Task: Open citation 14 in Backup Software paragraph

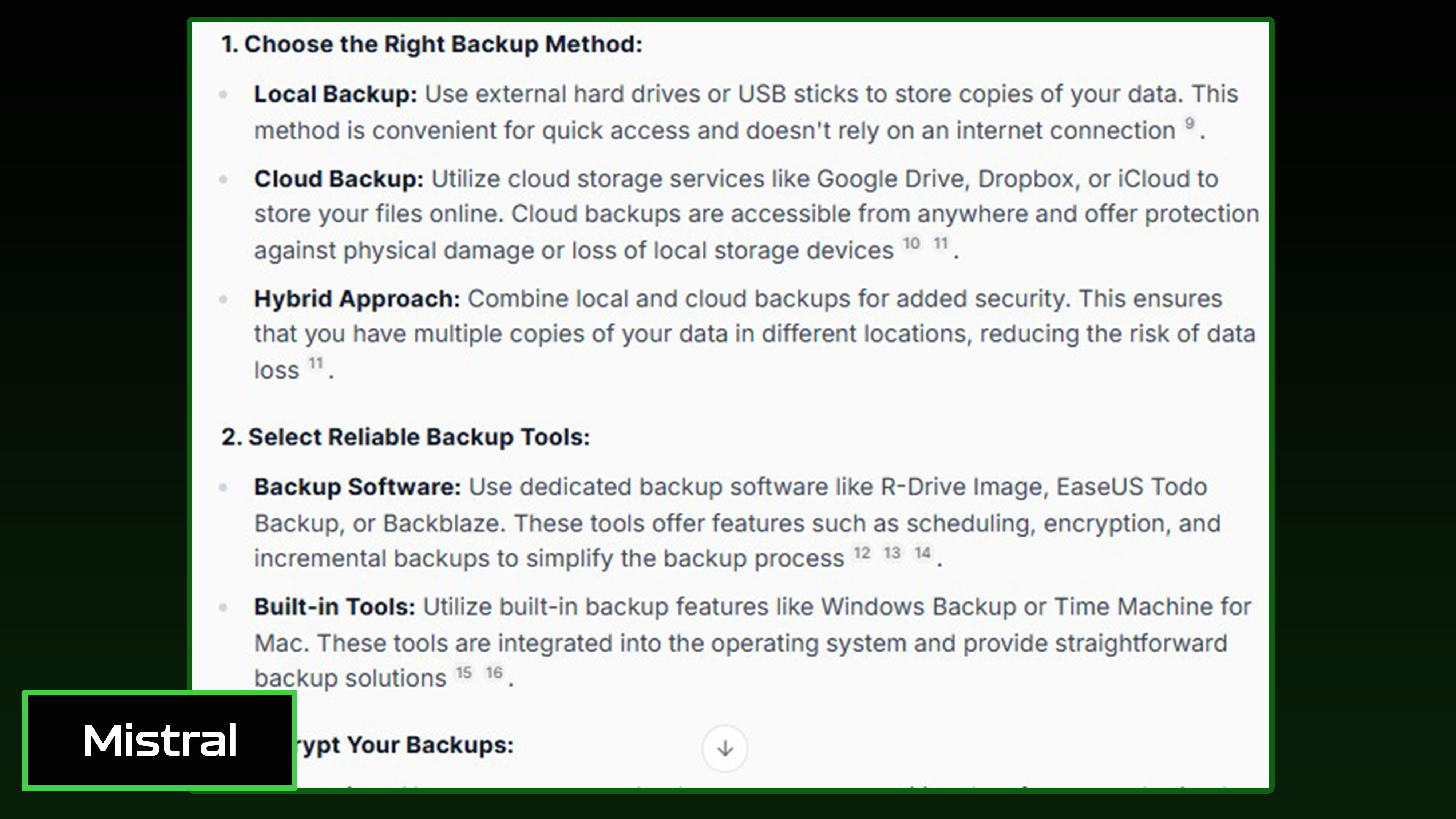Action: click(x=922, y=553)
